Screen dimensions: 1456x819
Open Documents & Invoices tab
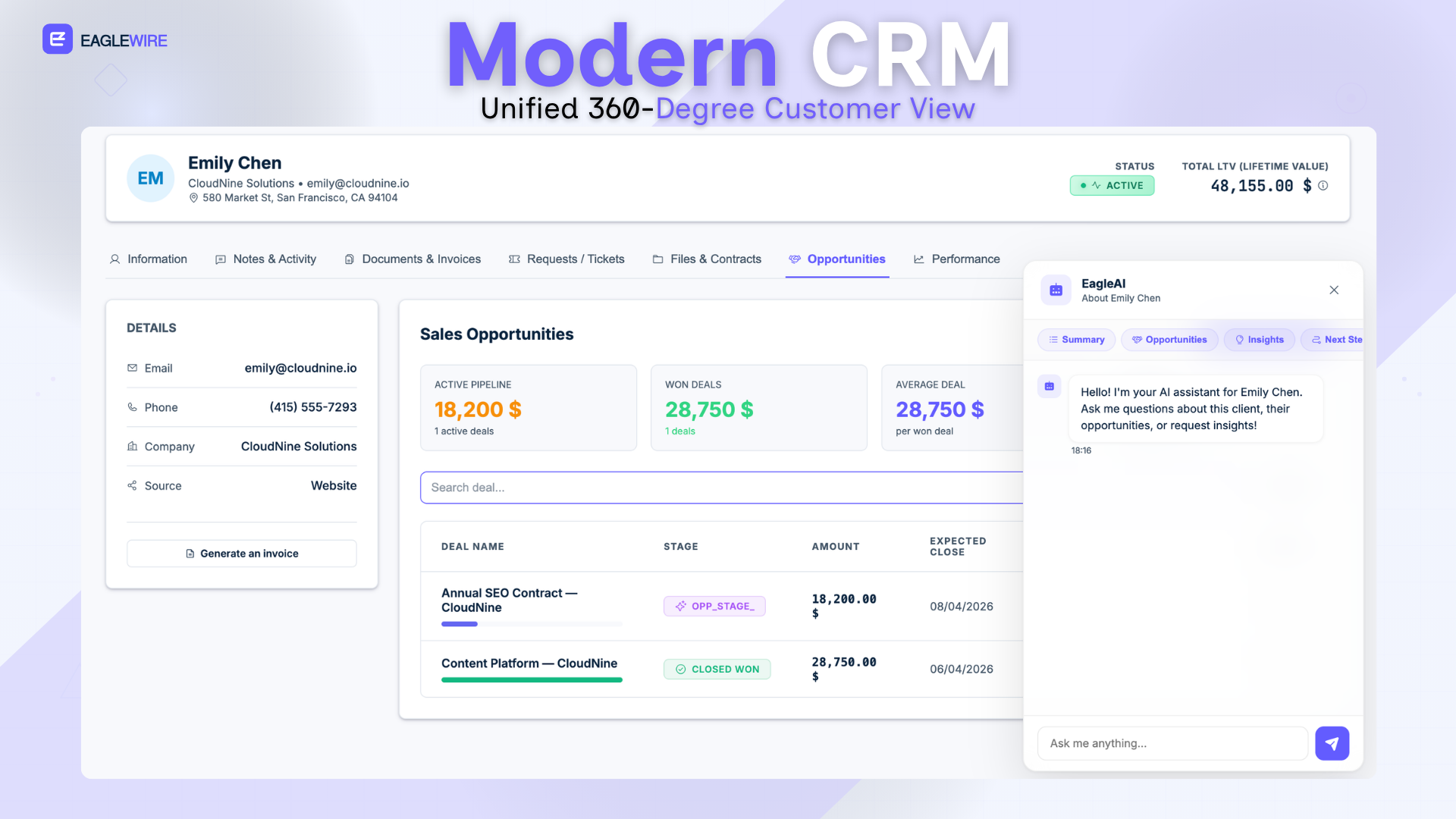(413, 259)
